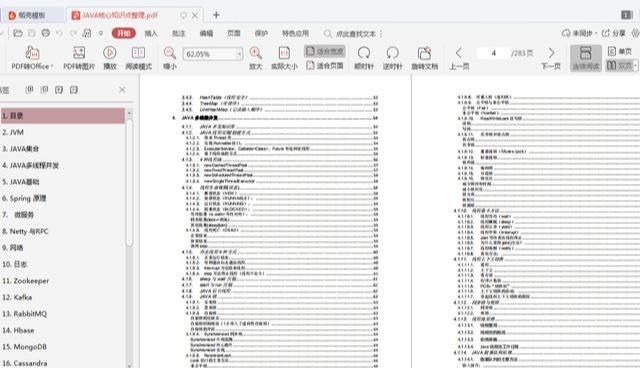The image size is (640, 368).
Task: Switch to 双页 two-page view
Action: click(x=619, y=65)
